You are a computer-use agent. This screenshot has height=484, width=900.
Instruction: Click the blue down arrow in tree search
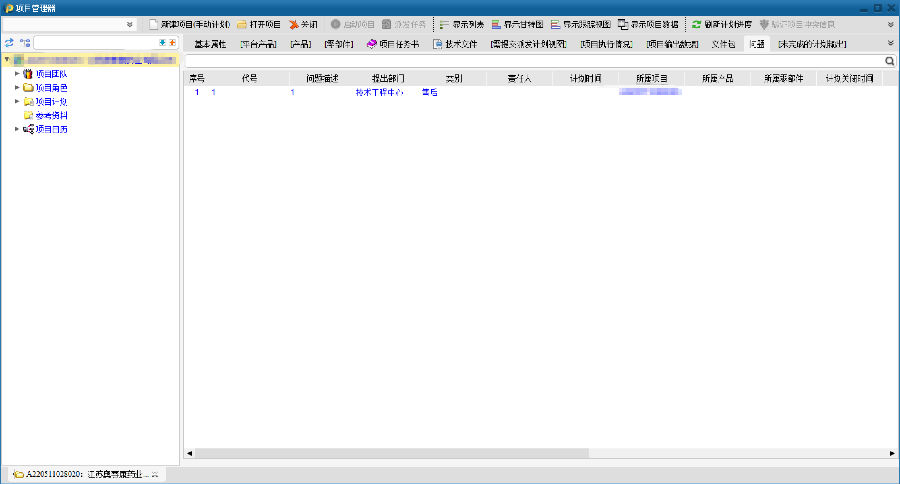tap(162, 42)
